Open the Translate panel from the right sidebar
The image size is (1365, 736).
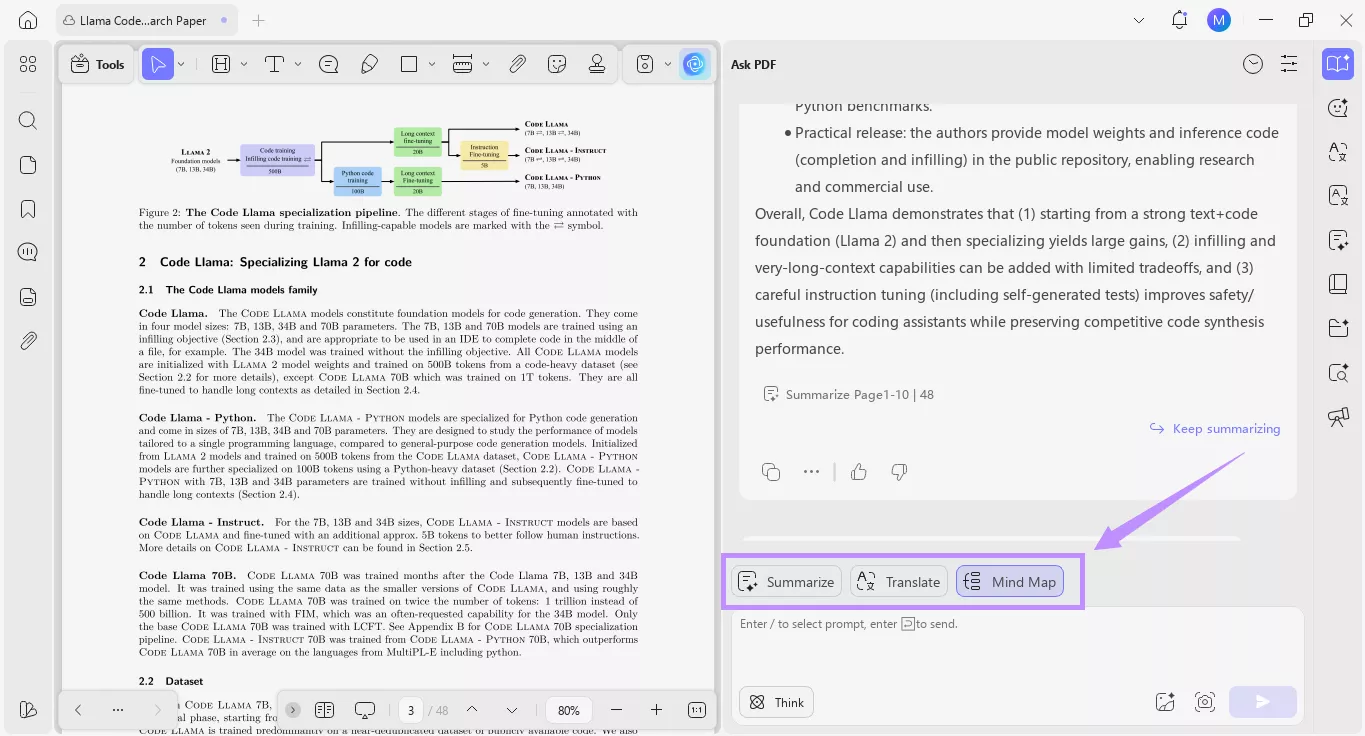[1338, 152]
